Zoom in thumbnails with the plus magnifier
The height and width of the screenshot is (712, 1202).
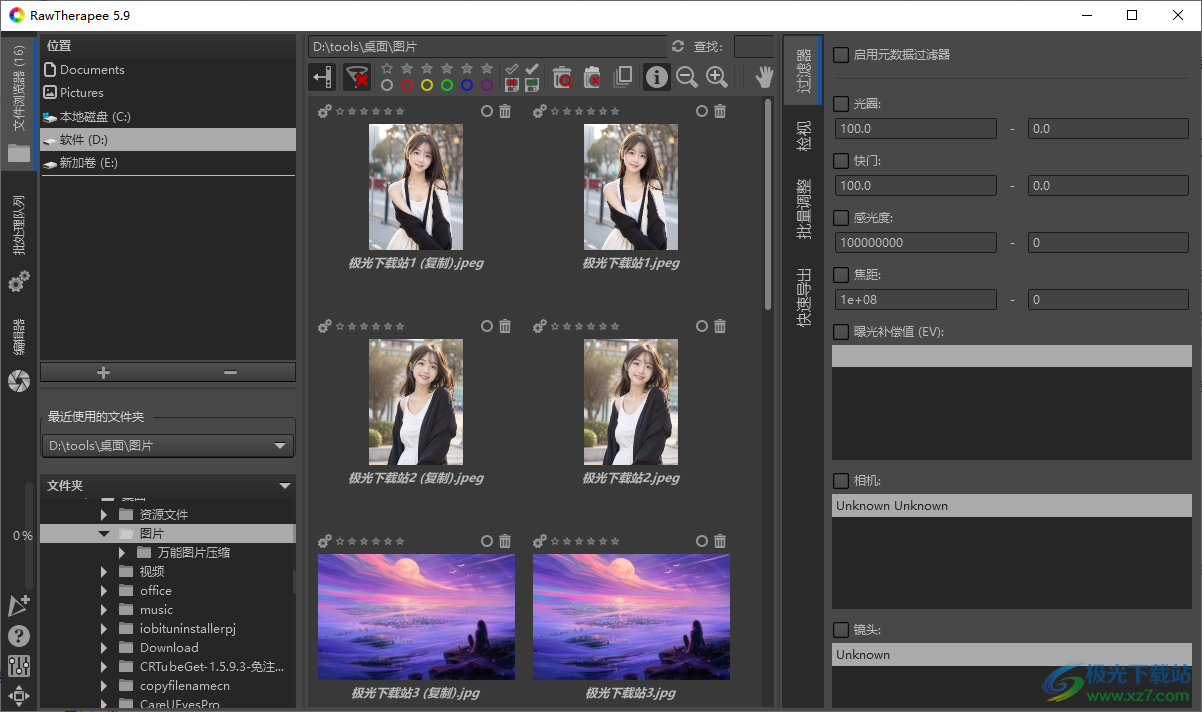pos(716,77)
